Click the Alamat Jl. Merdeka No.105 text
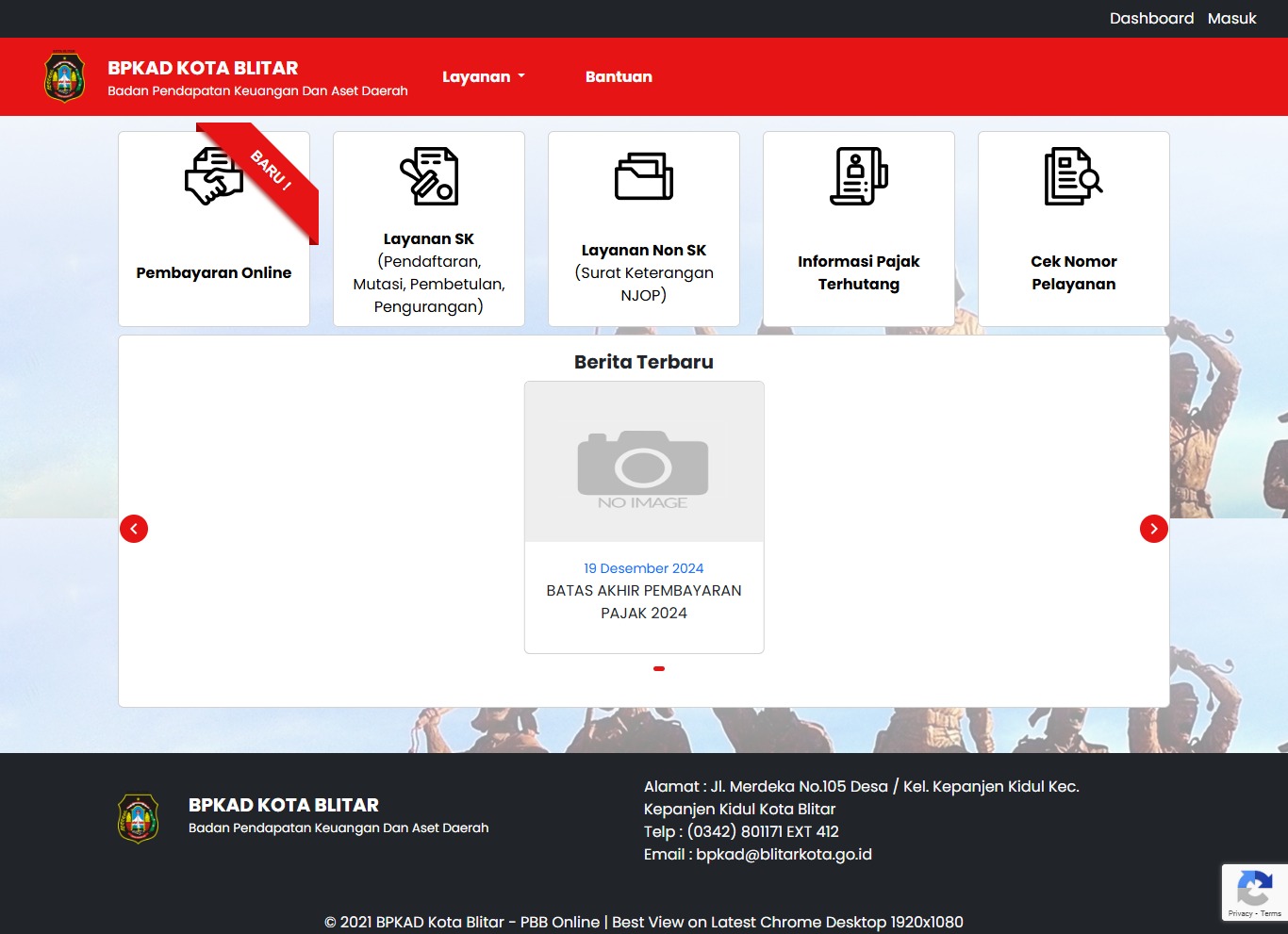Viewport: 1288px width, 934px height. coord(862,798)
